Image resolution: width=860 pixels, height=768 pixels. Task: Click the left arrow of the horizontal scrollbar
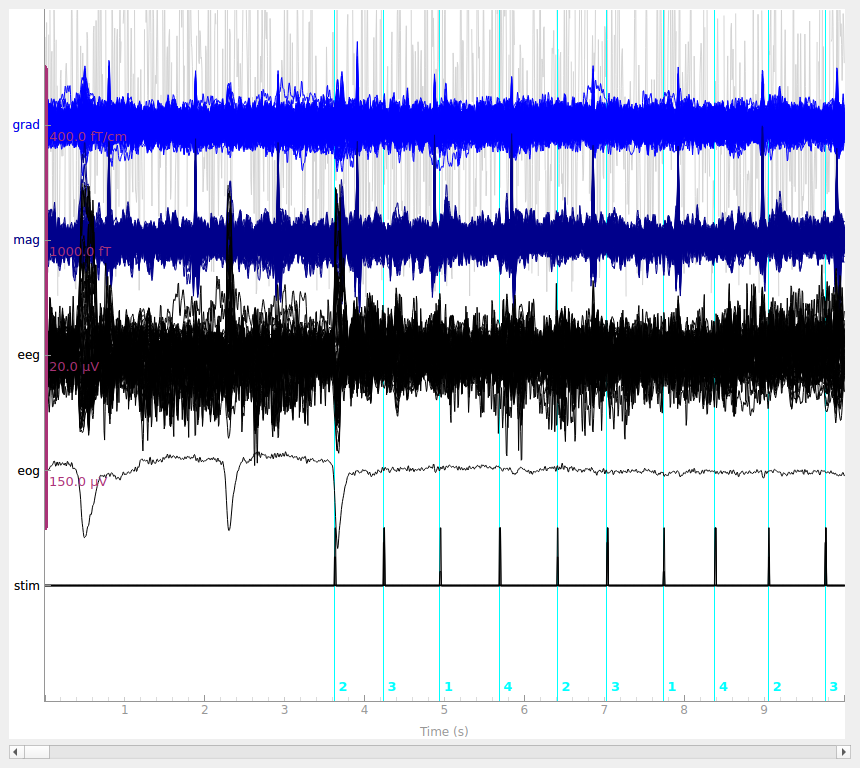[16, 752]
